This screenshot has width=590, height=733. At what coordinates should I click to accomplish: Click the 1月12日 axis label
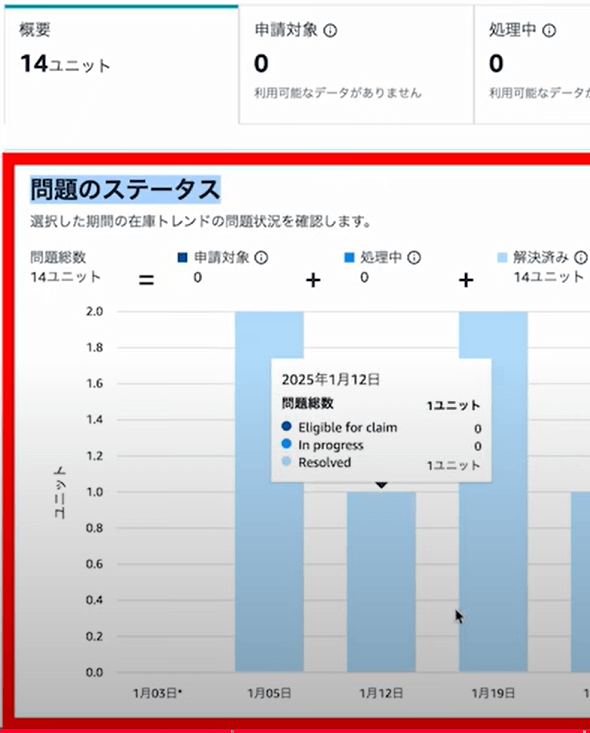tap(381, 693)
